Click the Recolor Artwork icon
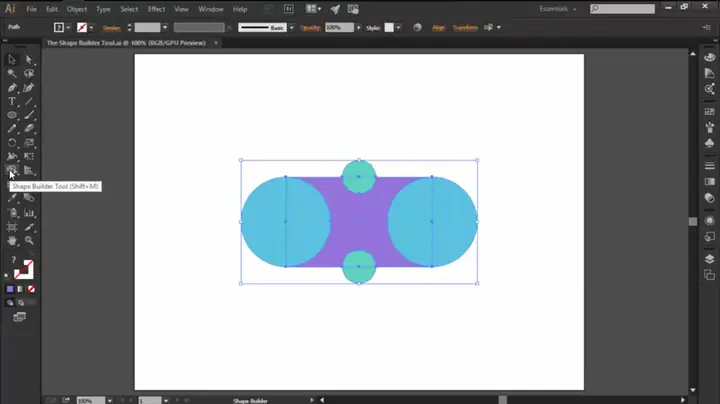 click(x=417, y=28)
